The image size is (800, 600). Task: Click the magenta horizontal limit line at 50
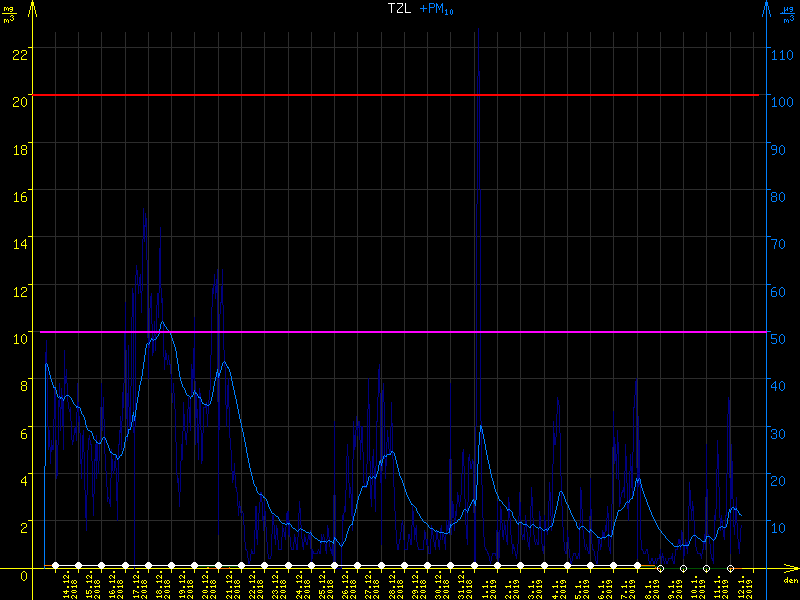pos(400,331)
